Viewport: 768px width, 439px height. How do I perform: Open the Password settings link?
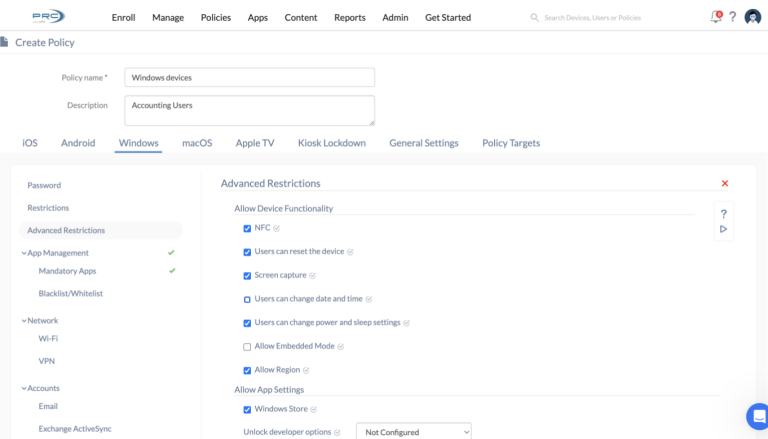(x=44, y=185)
